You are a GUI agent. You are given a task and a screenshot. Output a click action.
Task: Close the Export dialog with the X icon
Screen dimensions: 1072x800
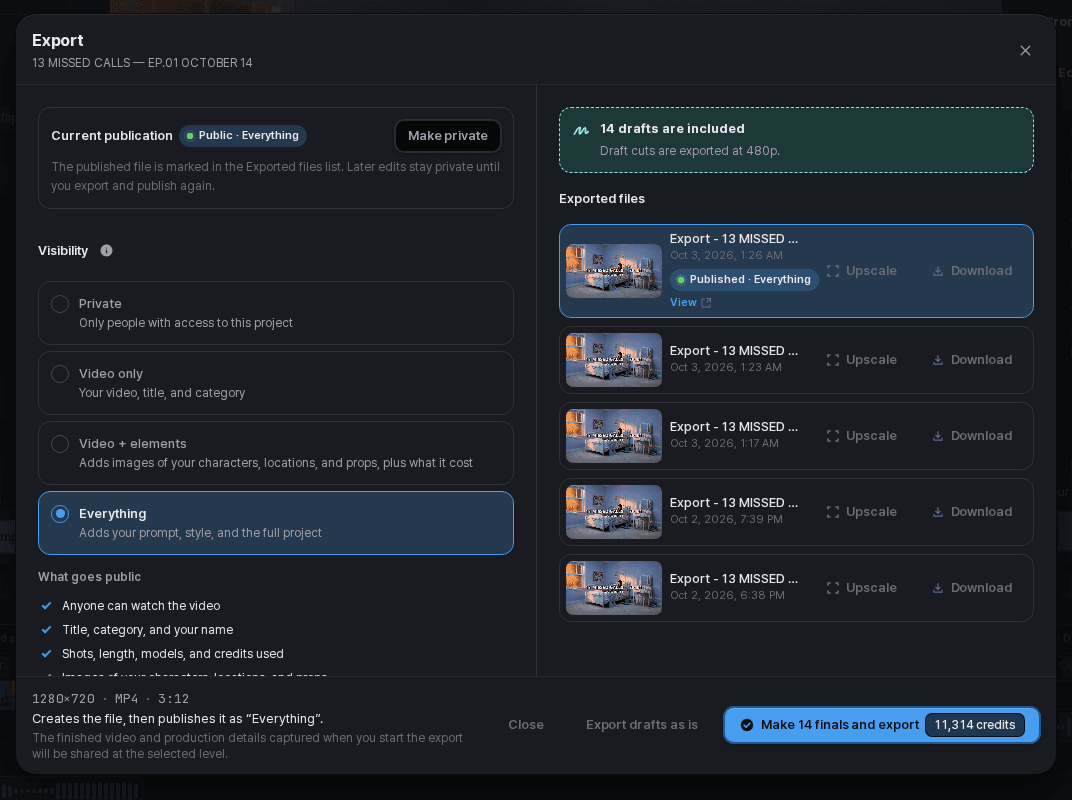click(1025, 51)
